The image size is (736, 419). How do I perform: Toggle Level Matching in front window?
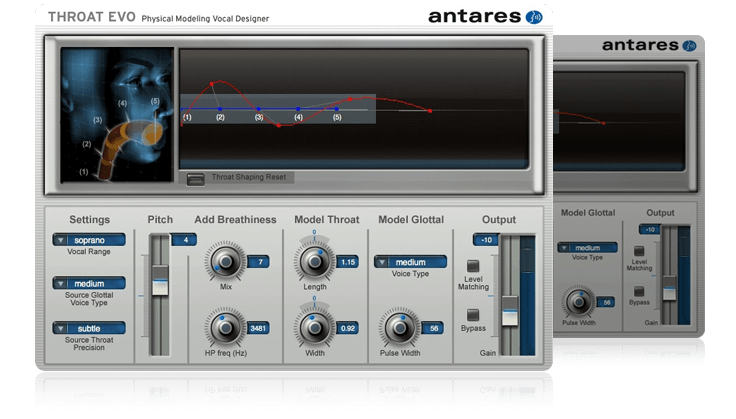click(473, 266)
